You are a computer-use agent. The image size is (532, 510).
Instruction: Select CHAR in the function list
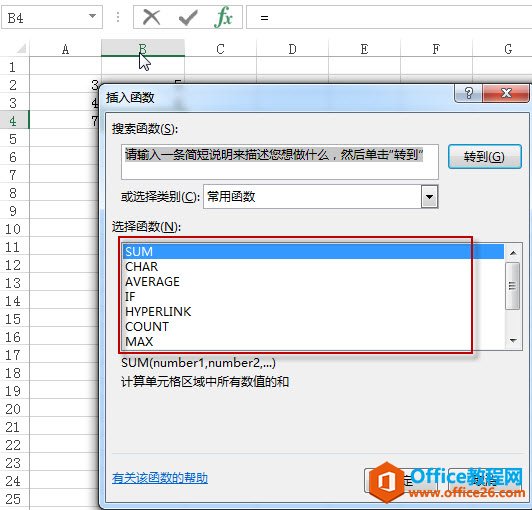pos(313,267)
